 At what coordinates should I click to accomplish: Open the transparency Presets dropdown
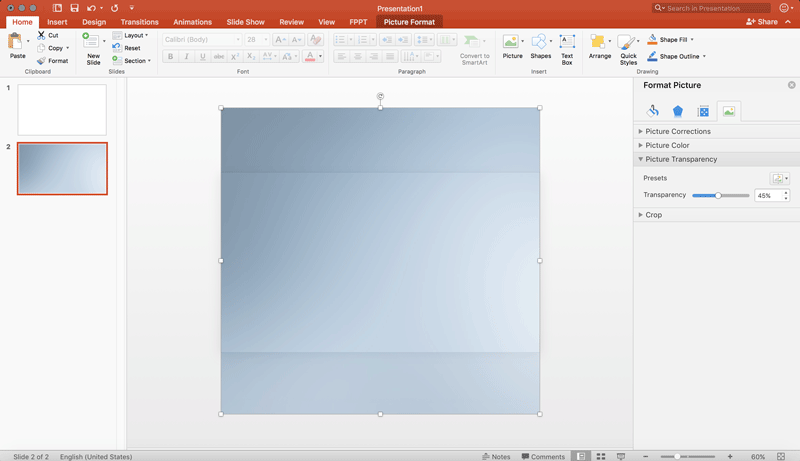(779, 178)
